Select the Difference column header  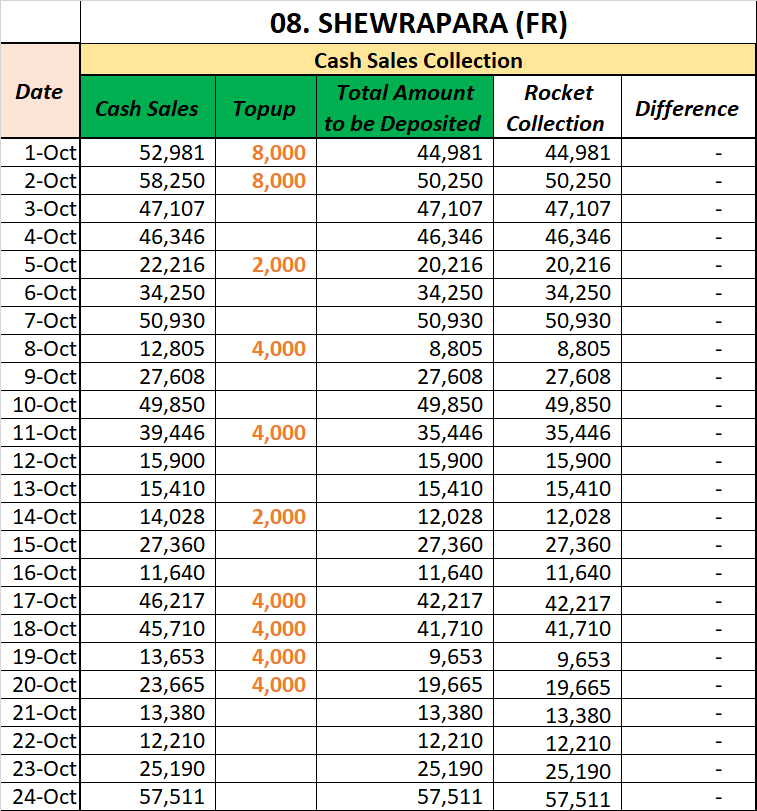click(x=687, y=108)
